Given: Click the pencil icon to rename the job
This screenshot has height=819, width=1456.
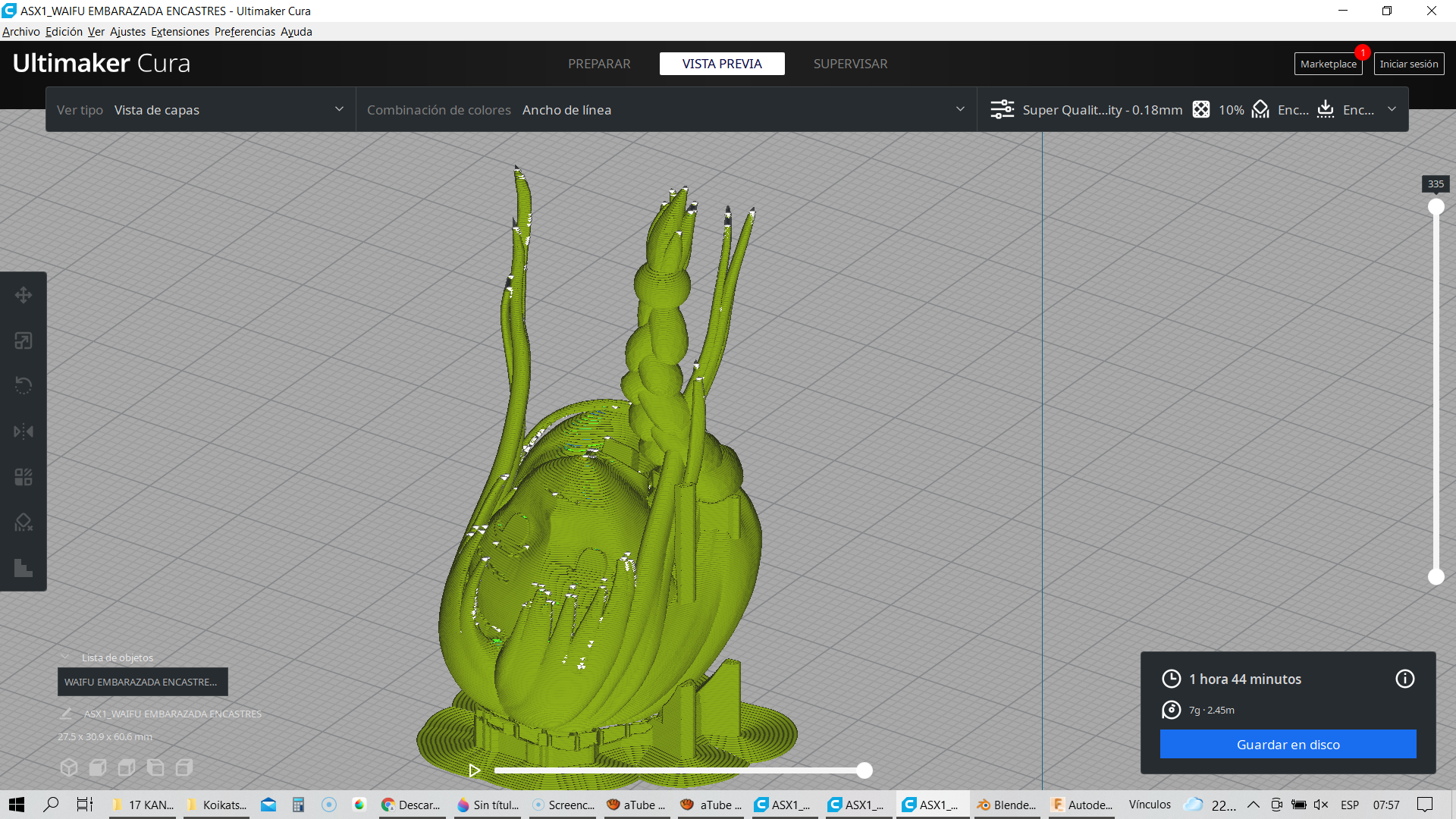Looking at the screenshot, I should pyautogui.click(x=66, y=714).
